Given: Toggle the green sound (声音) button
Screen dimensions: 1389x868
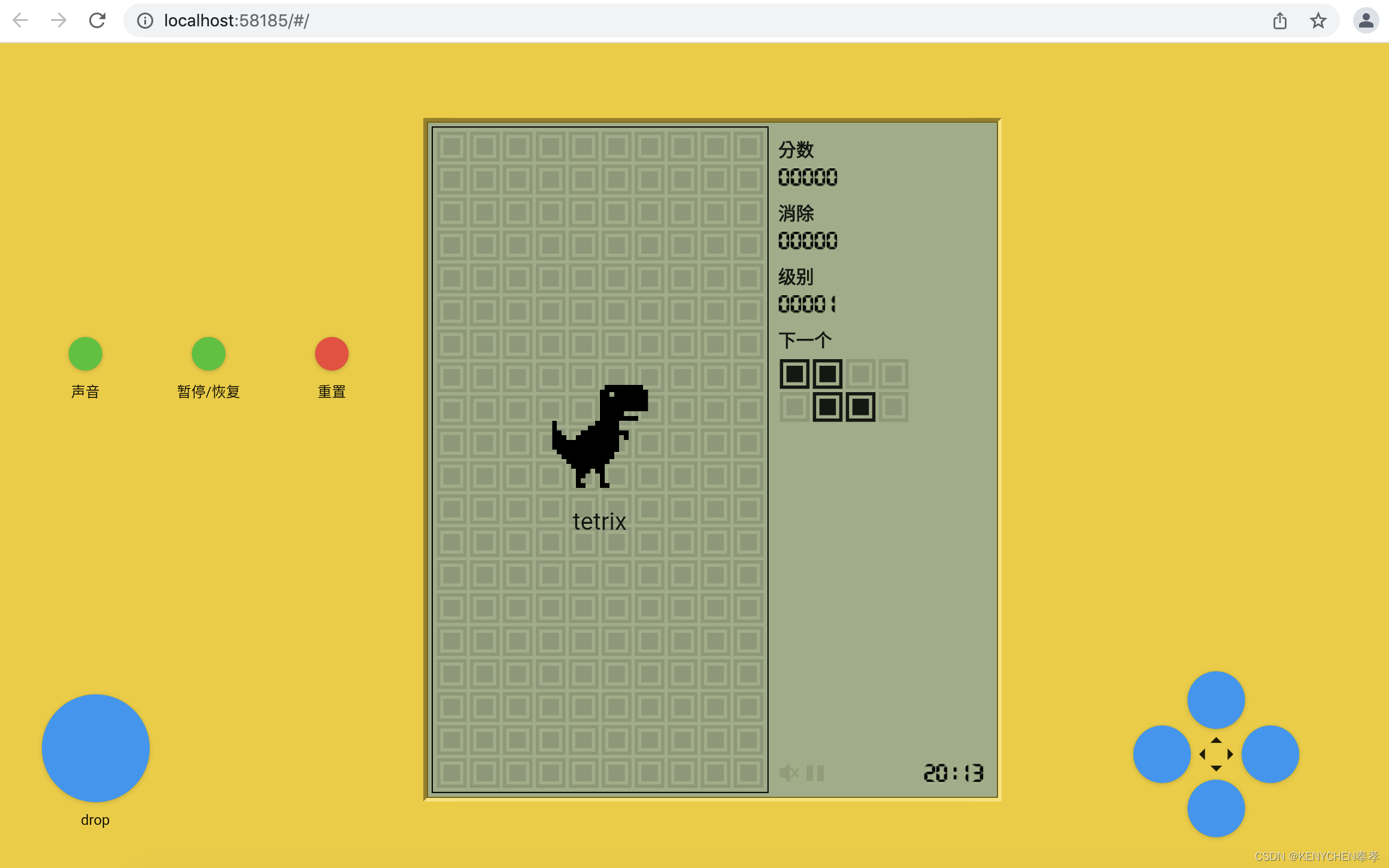Looking at the screenshot, I should 86,354.
